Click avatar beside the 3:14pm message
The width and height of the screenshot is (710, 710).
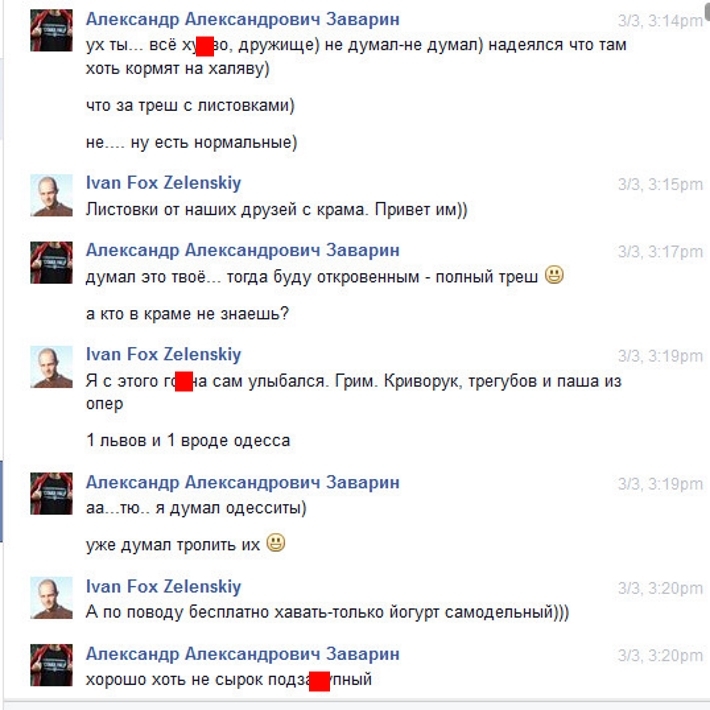coord(51,30)
